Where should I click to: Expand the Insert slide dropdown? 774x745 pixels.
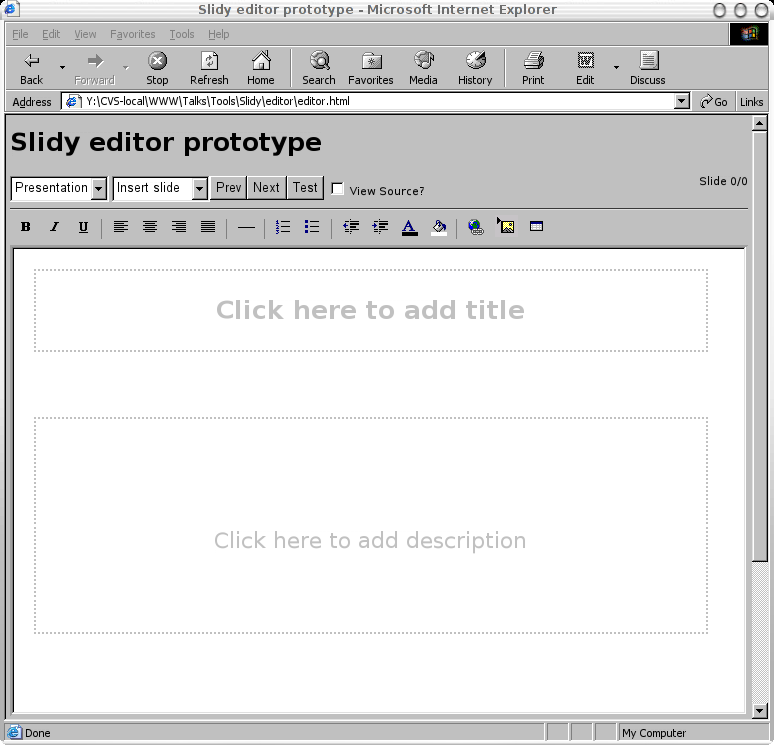click(200, 188)
